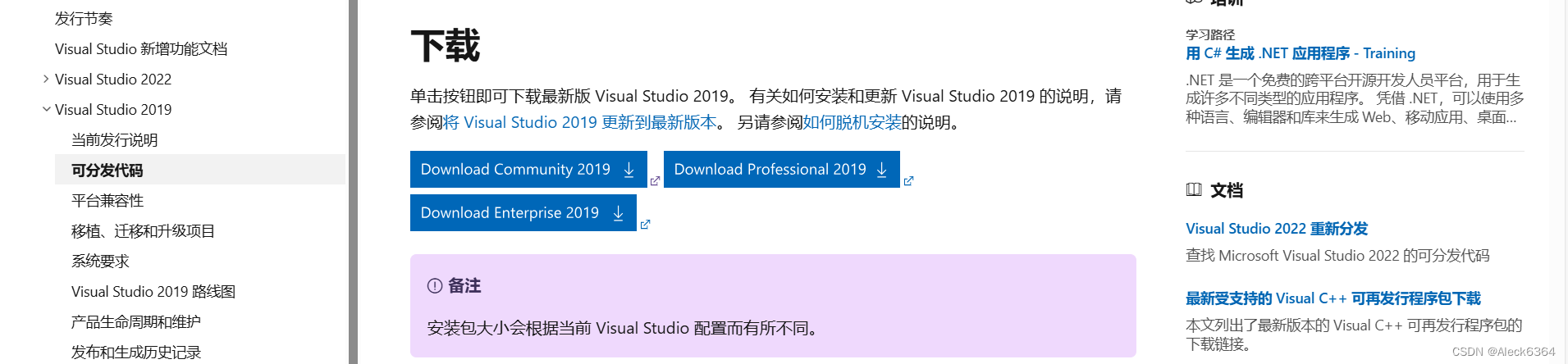Click download arrow icon on Enterprise button
Screen dimensions: 1568x364
tap(619, 213)
